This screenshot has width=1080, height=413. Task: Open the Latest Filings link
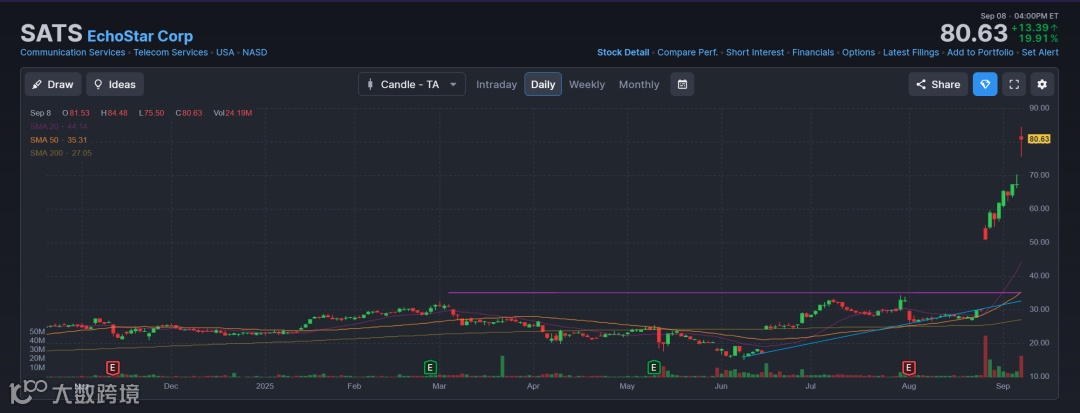click(x=911, y=52)
